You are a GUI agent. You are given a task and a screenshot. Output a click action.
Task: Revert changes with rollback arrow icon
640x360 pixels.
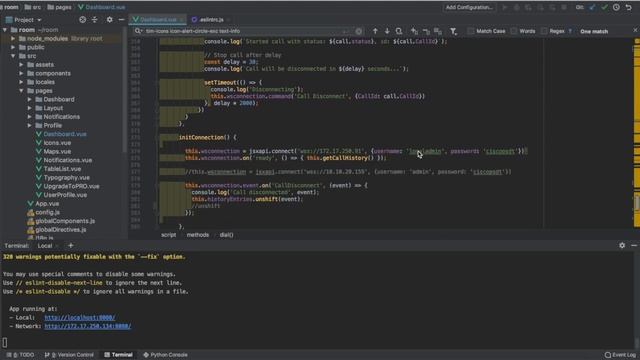coord(629,7)
